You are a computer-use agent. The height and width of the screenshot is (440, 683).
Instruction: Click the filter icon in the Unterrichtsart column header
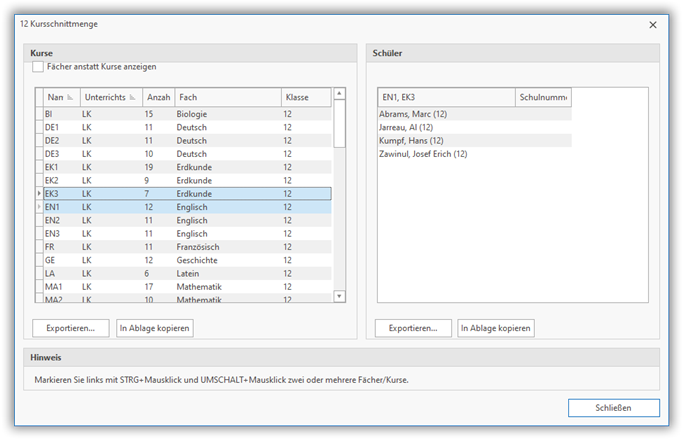pyautogui.click(x=133, y=98)
